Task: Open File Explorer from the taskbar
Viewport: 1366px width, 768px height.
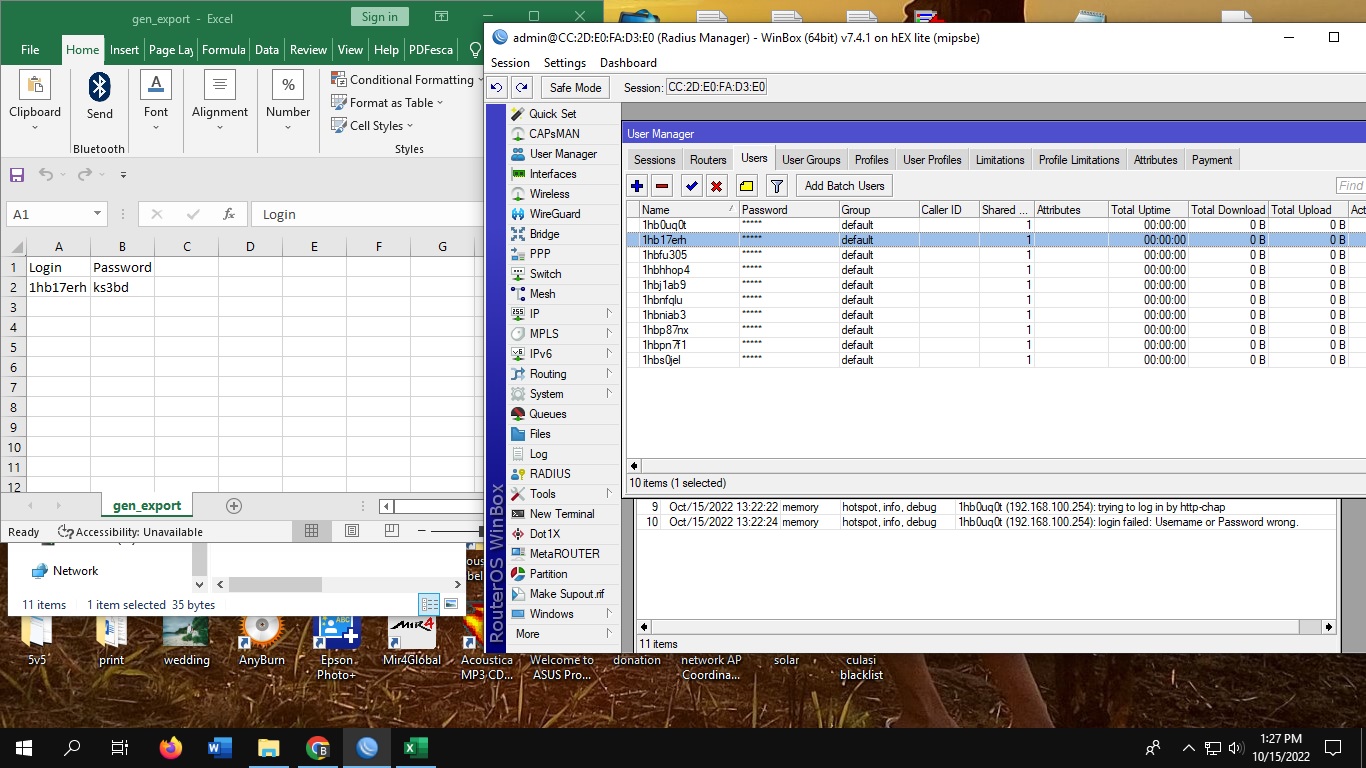Action: (x=269, y=747)
